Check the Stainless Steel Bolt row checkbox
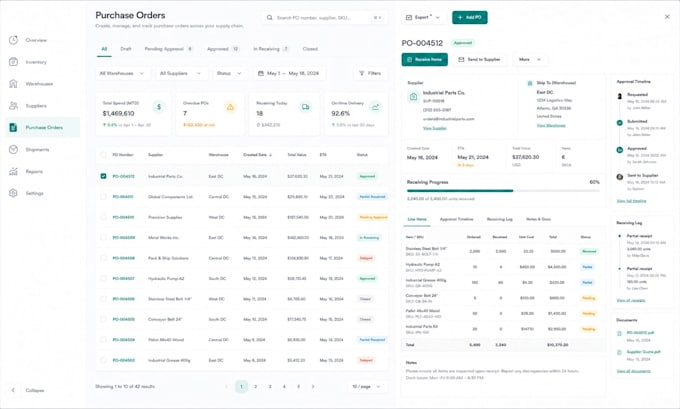The width and height of the screenshot is (680, 409). click(x=103, y=298)
